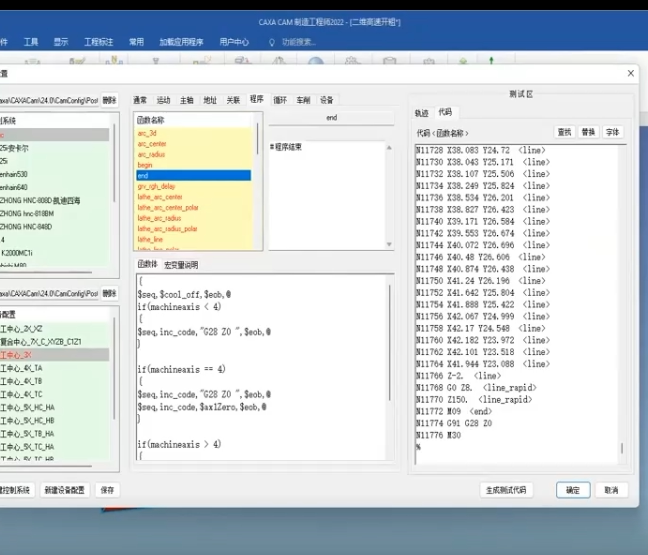648x555 pixels.
Task: Select the 工中心_4X_TB device configuration
Action: coord(55,381)
